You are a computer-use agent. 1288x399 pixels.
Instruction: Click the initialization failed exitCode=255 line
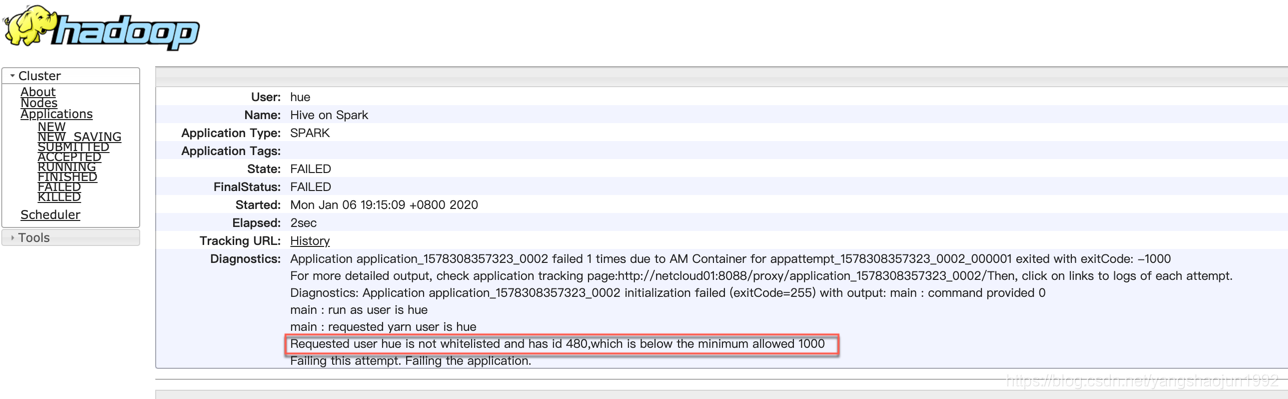(x=668, y=293)
